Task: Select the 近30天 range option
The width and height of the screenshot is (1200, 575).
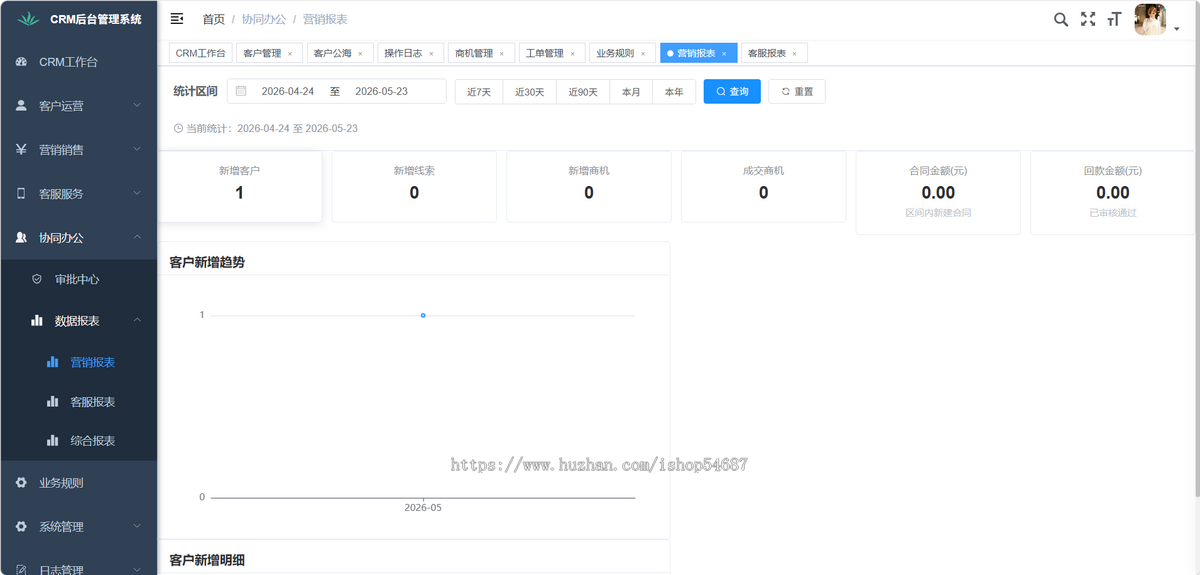Action: click(x=530, y=91)
